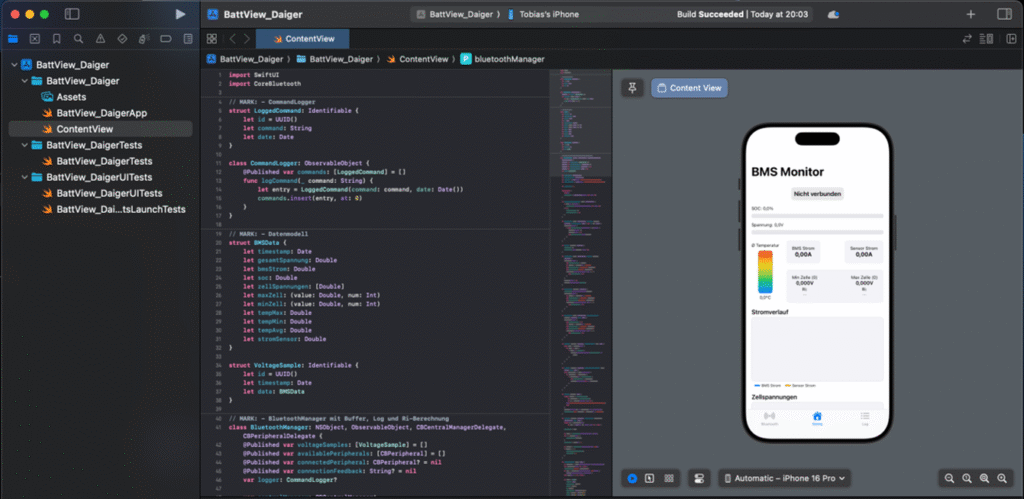Open the Bookmark navigator icon
This screenshot has width=1024, height=499.
click(x=56, y=38)
